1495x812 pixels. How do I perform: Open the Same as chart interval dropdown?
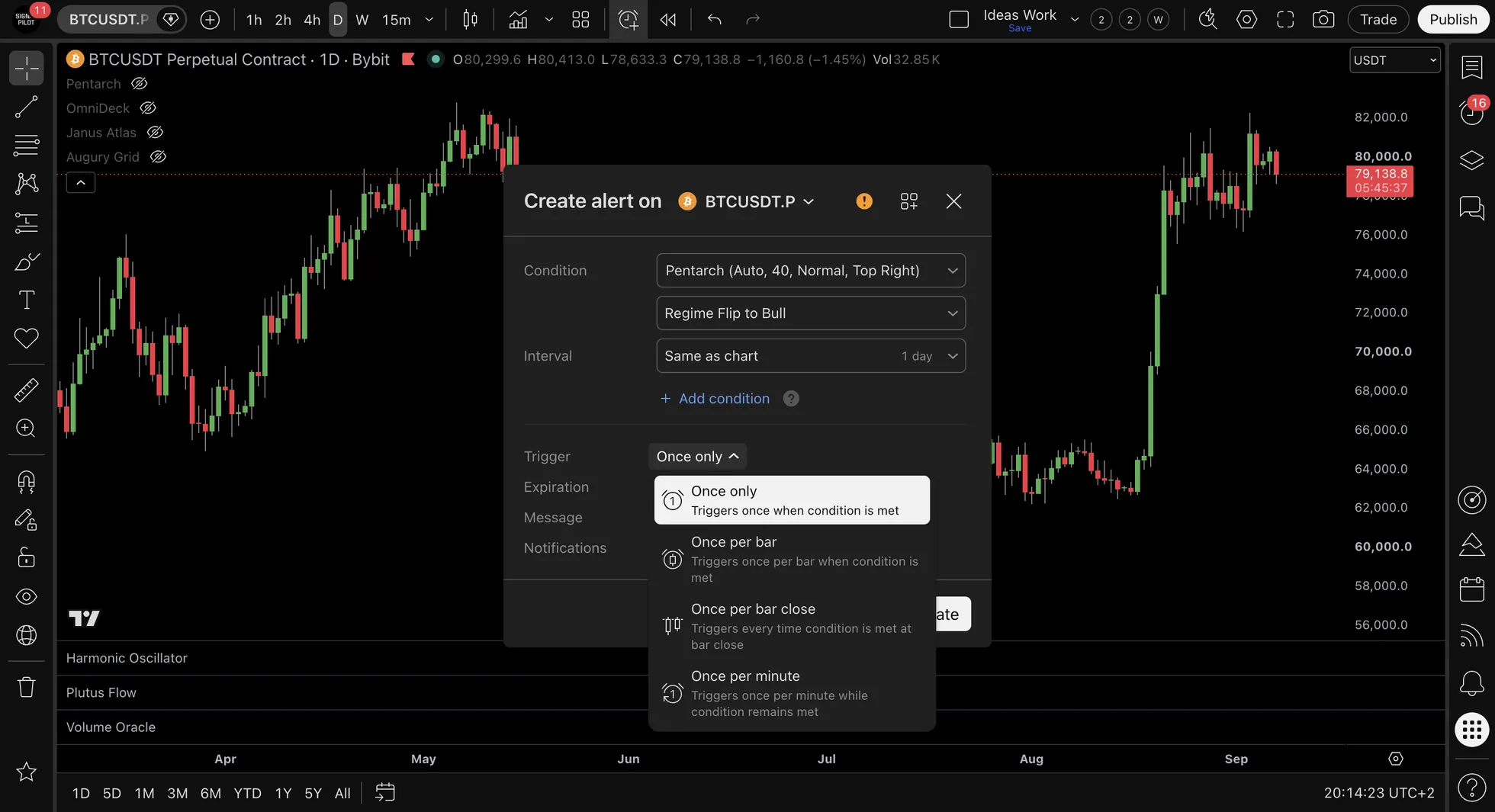tap(811, 356)
